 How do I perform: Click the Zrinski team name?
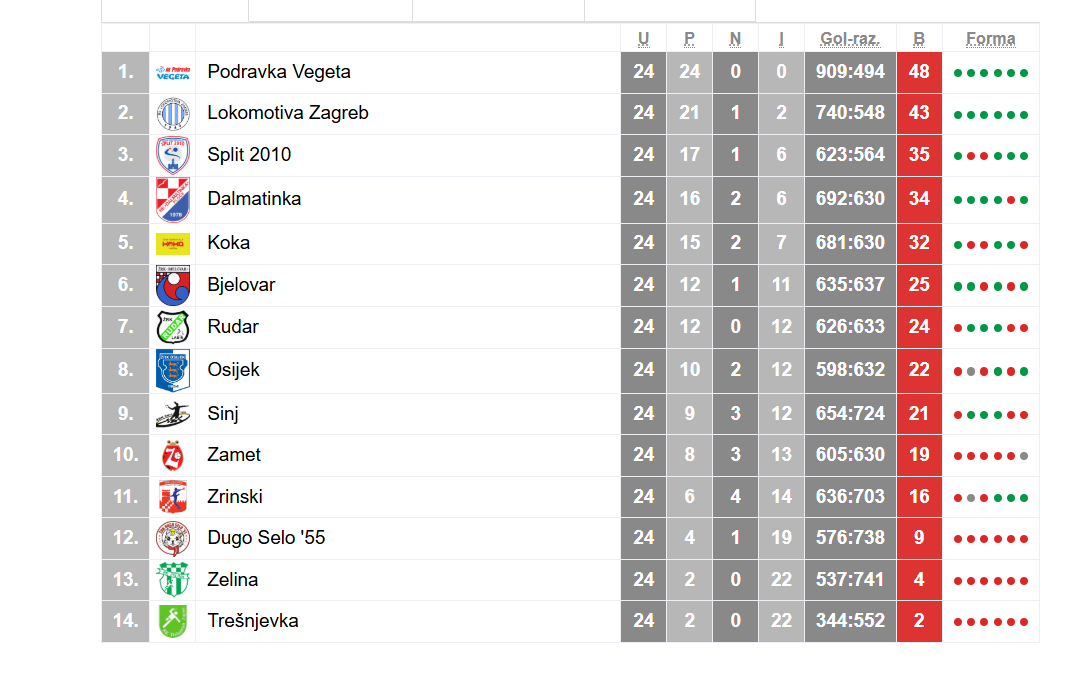(235, 497)
